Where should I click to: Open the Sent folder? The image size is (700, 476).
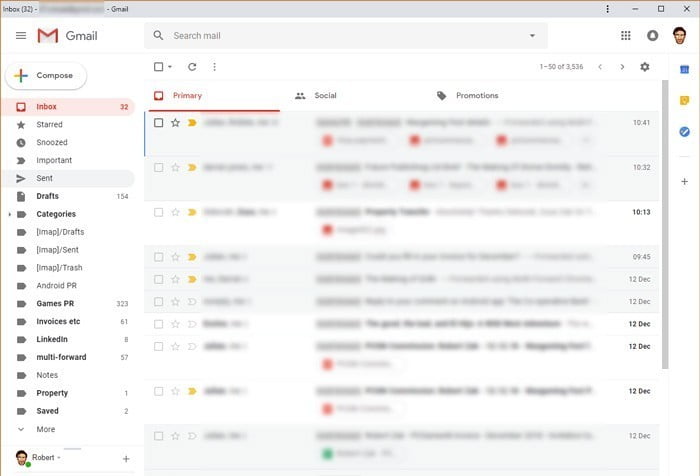(x=68, y=178)
